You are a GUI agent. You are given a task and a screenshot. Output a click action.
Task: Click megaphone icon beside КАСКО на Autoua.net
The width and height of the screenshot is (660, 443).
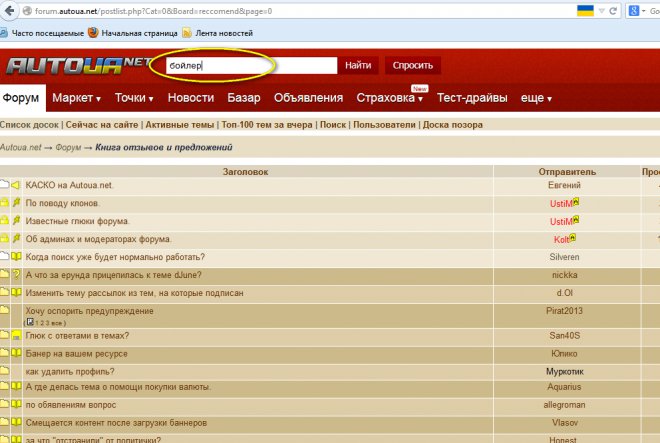pyautogui.click(x=16, y=185)
